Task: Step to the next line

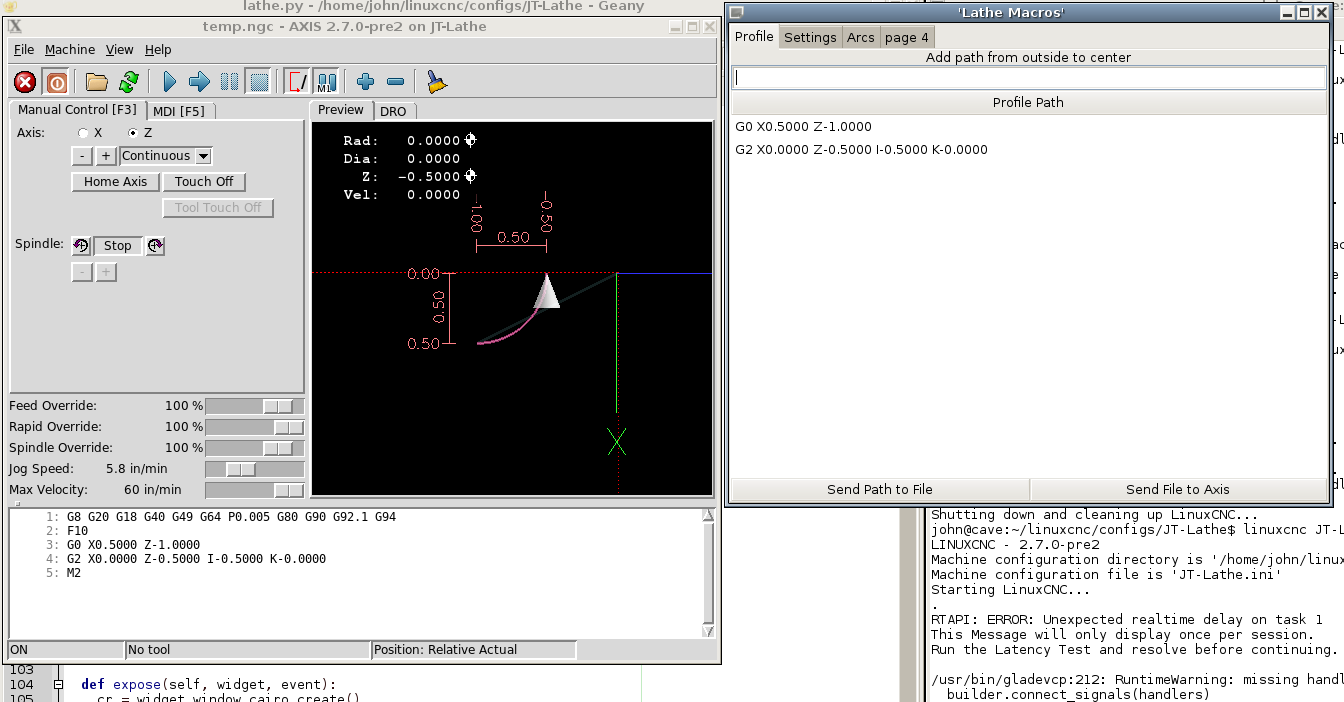Action: (x=199, y=82)
